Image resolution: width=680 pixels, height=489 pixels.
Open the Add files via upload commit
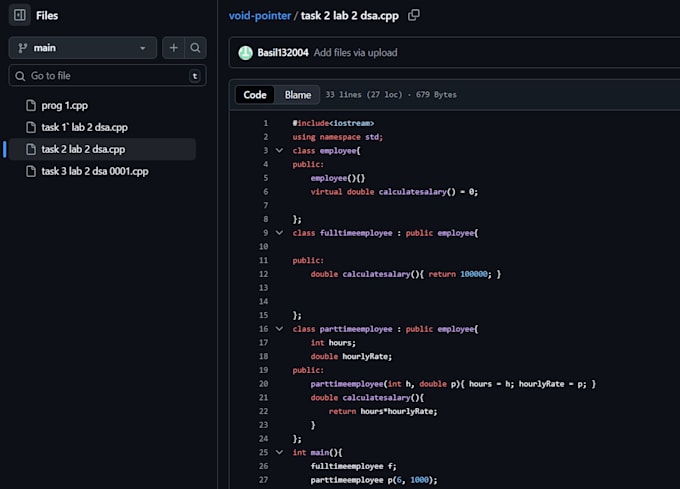click(355, 52)
